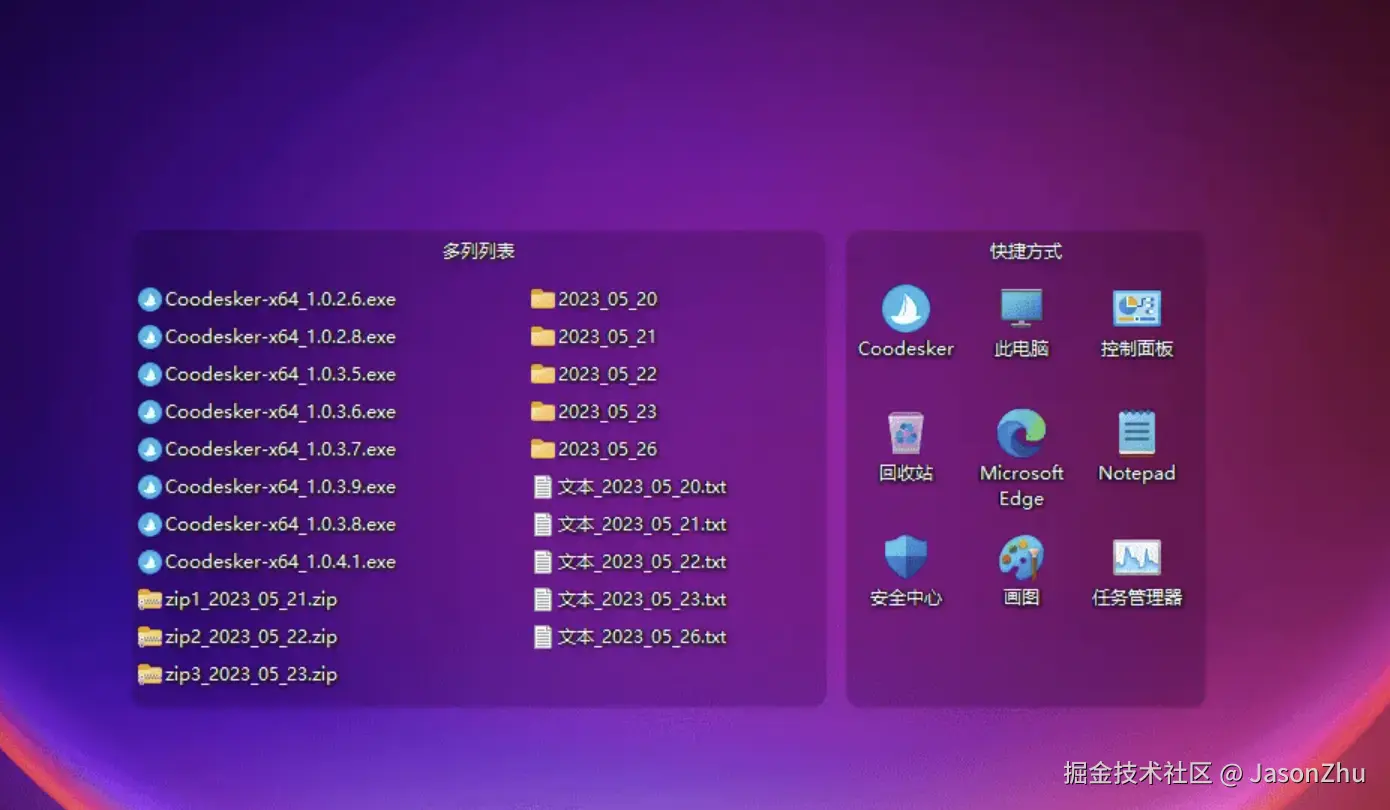Open the 此电脑 shortcut icon
This screenshot has height=810, width=1390.
[x=1021, y=309]
